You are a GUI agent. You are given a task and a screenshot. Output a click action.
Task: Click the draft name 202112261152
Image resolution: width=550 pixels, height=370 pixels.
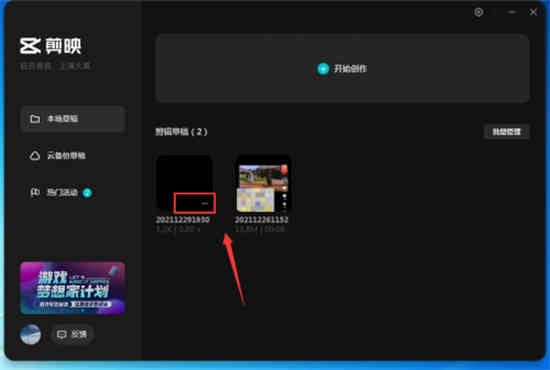coord(261,220)
